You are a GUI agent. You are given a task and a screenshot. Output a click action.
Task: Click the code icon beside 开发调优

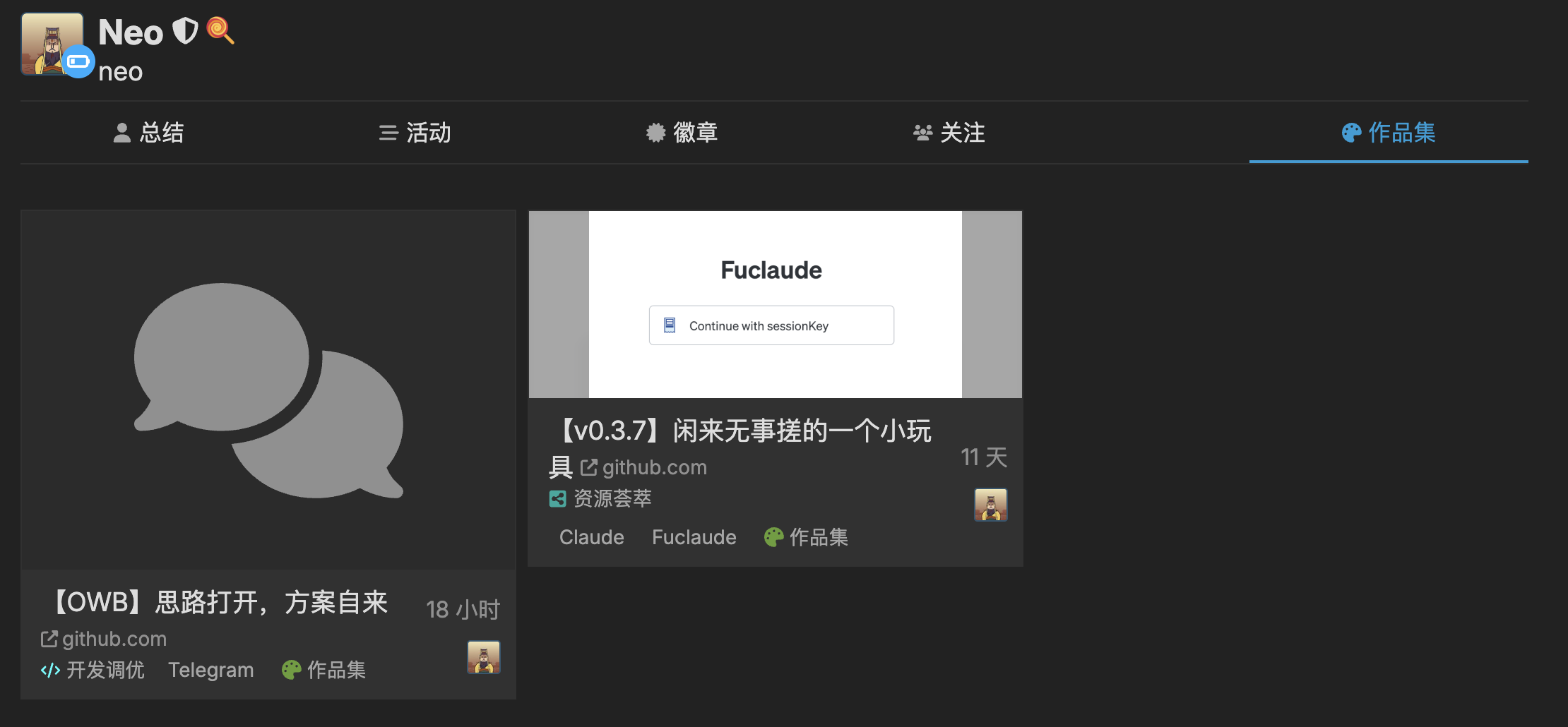click(x=50, y=671)
